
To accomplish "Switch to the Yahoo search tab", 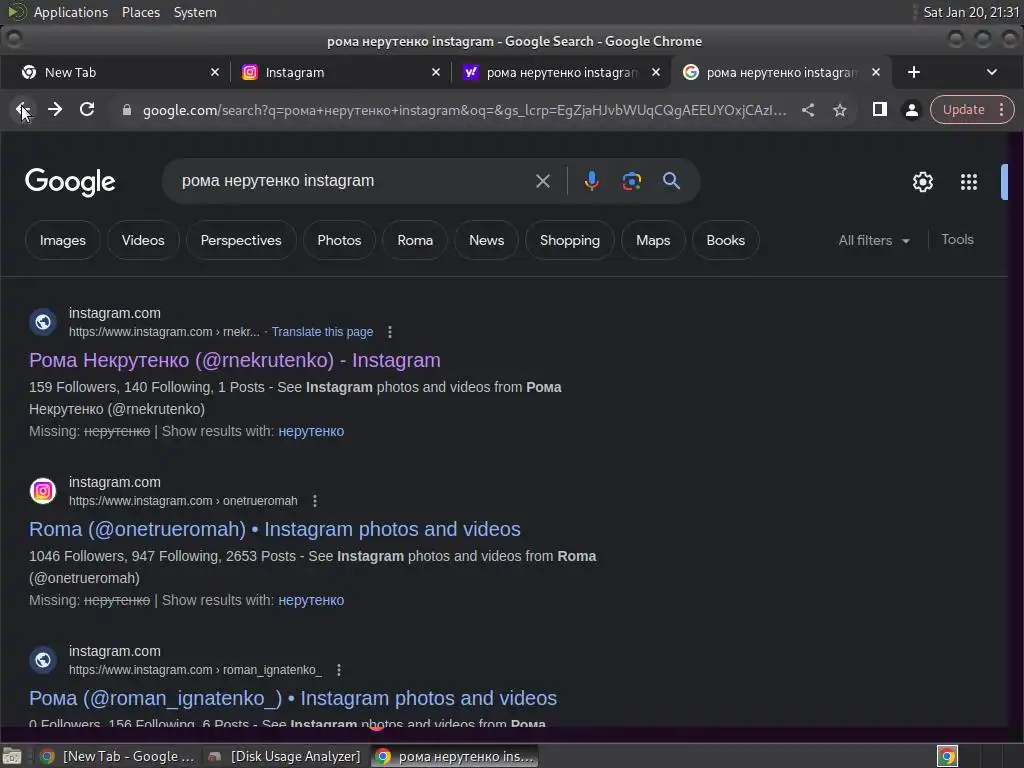I will tap(562, 72).
